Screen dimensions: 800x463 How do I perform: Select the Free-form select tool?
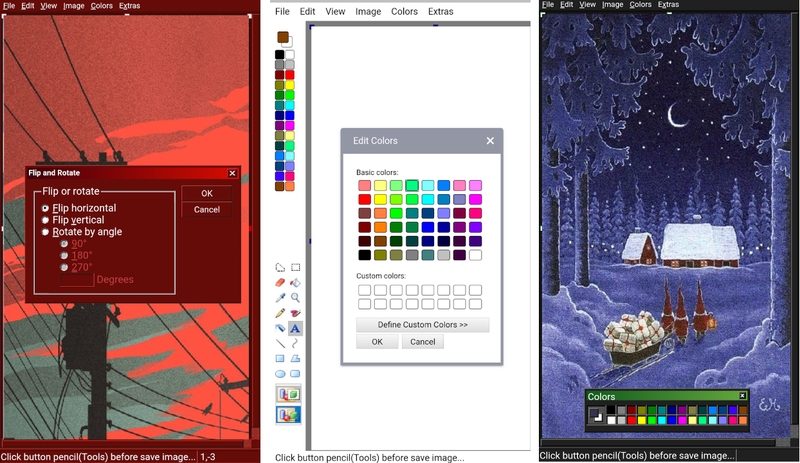pos(280,267)
